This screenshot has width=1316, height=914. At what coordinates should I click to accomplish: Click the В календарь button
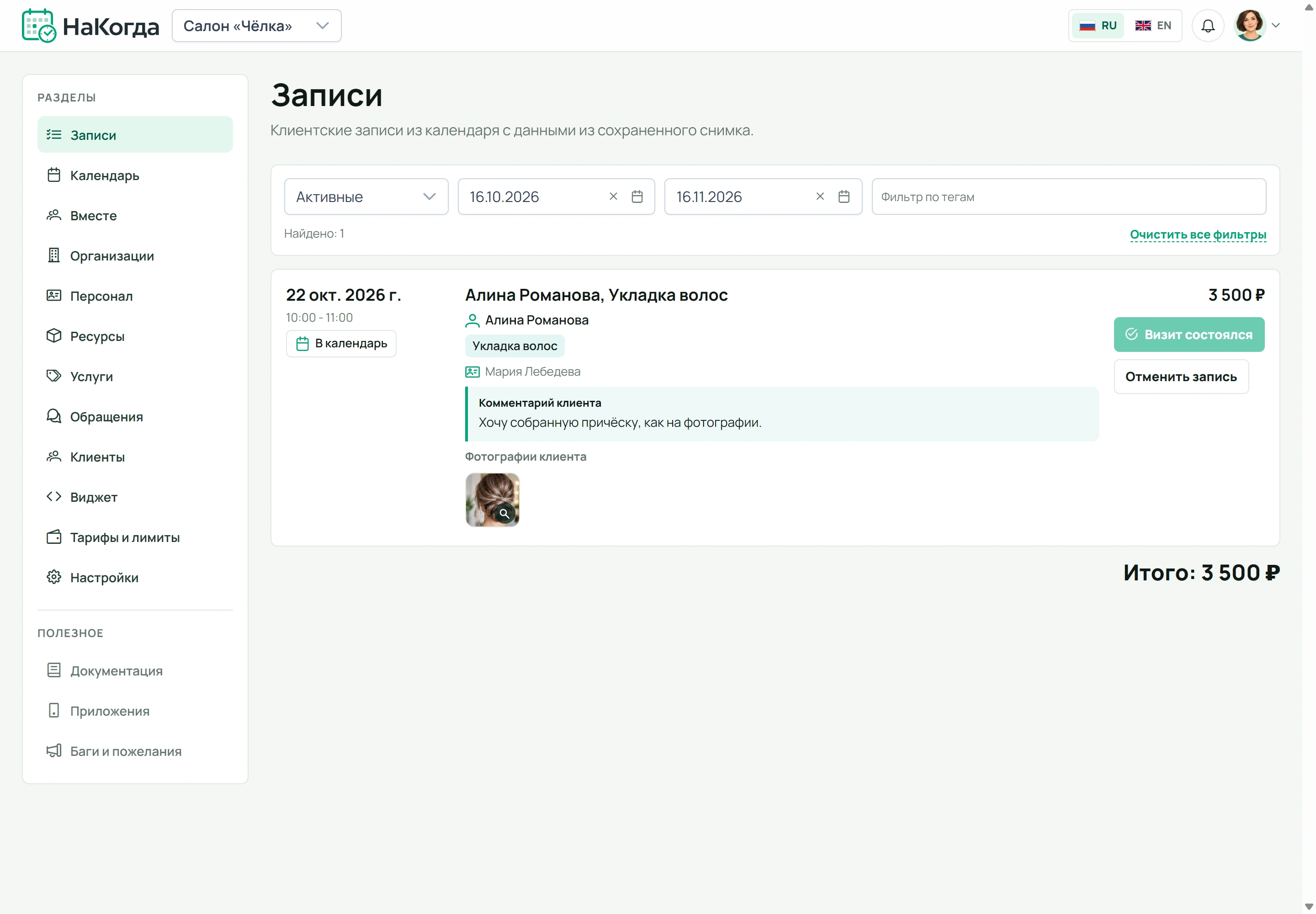[341, 344]
